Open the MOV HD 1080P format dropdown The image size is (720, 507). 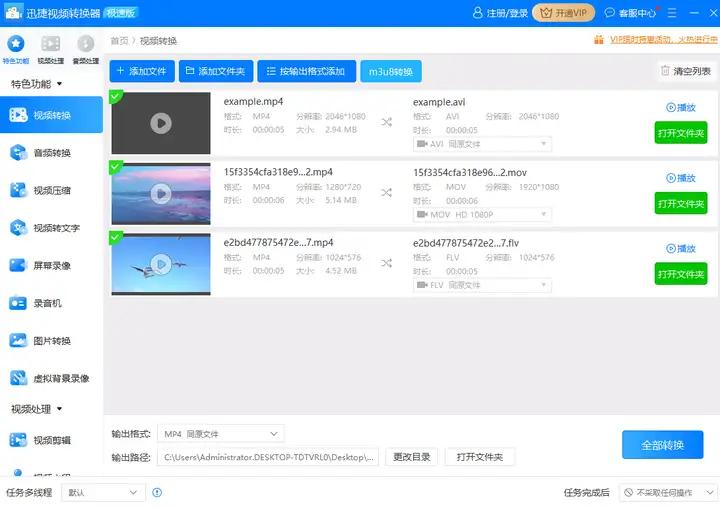point(482,215)
